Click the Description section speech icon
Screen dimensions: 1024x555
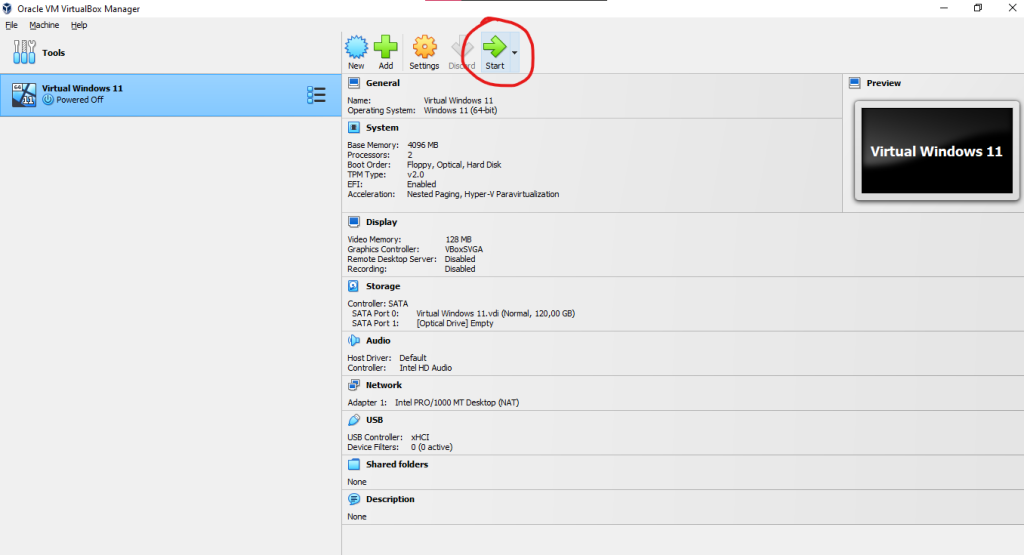[x=354, y=499]
